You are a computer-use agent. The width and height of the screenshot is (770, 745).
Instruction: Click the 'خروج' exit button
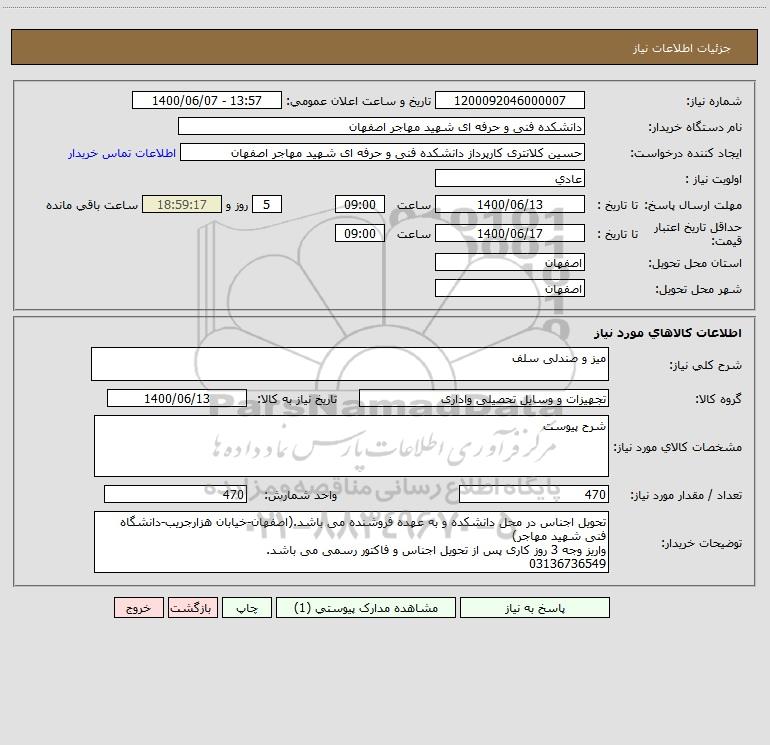[138, 607]
